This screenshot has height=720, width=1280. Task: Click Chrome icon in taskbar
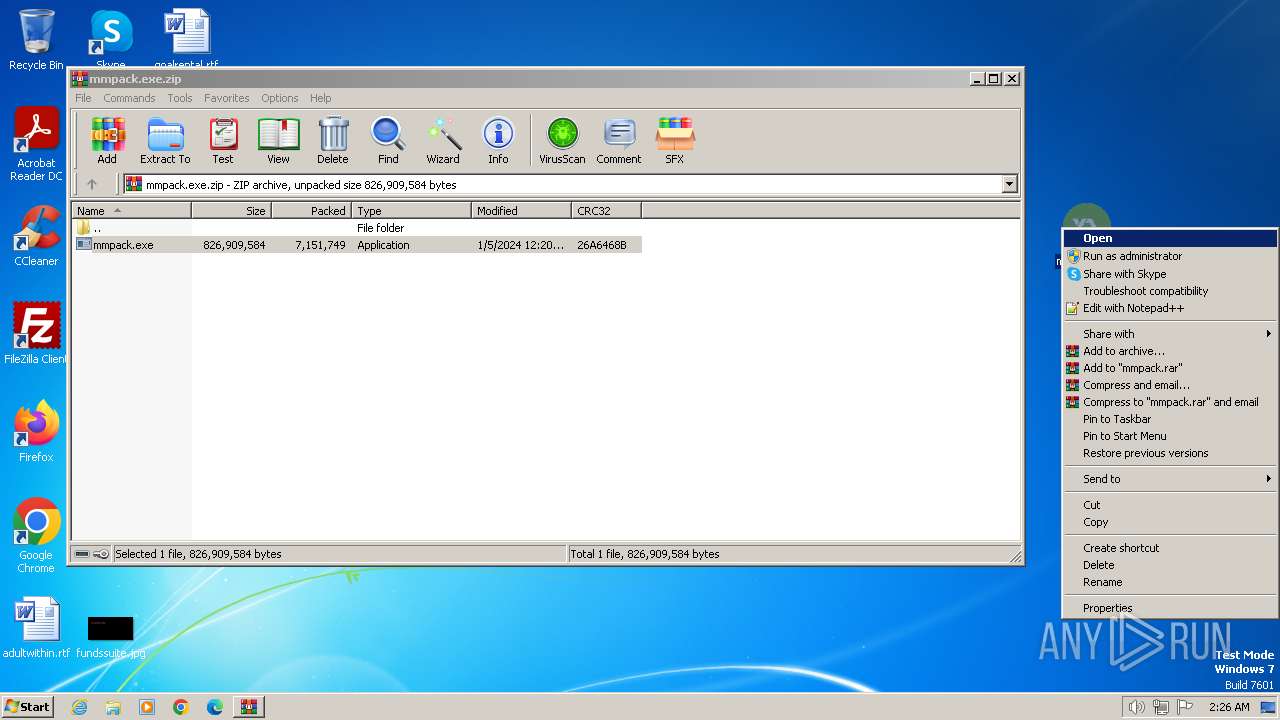coord(181,707)
